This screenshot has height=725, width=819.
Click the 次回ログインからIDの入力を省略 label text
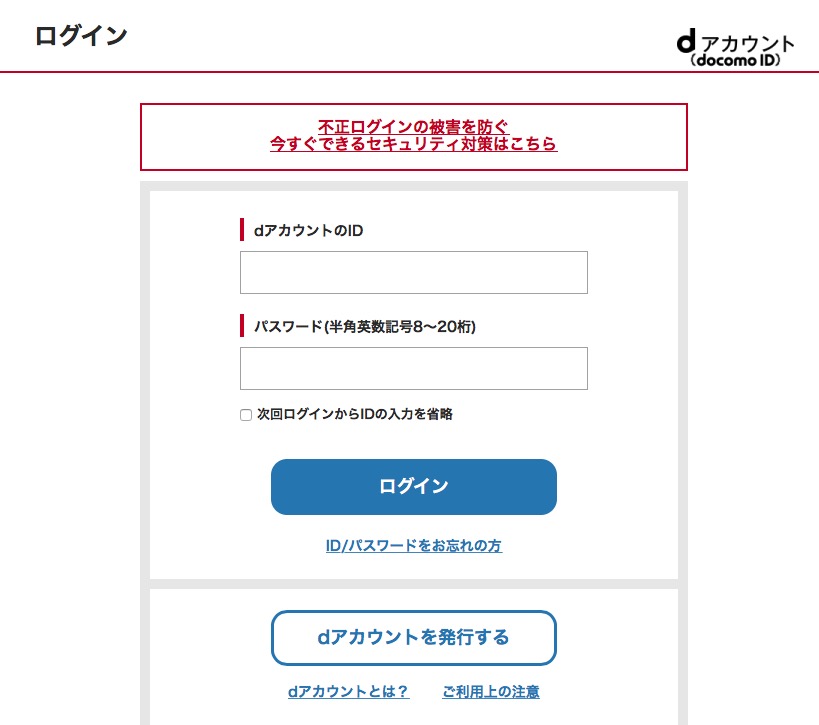[x=355, y=414]
